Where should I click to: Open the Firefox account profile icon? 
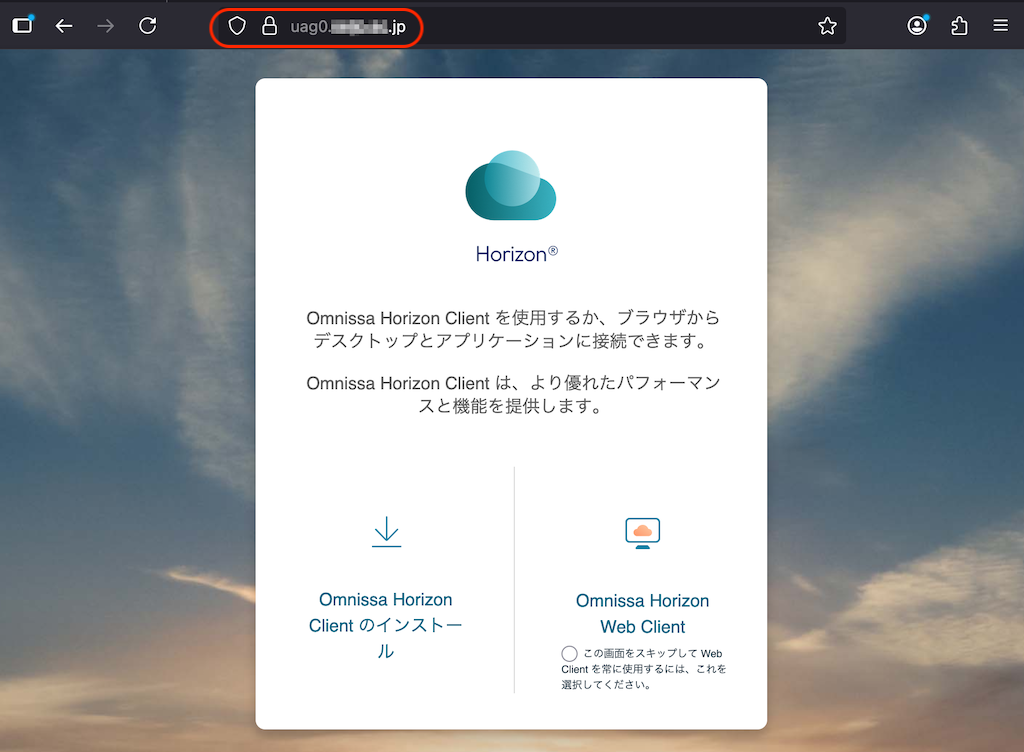pos(916,26)
